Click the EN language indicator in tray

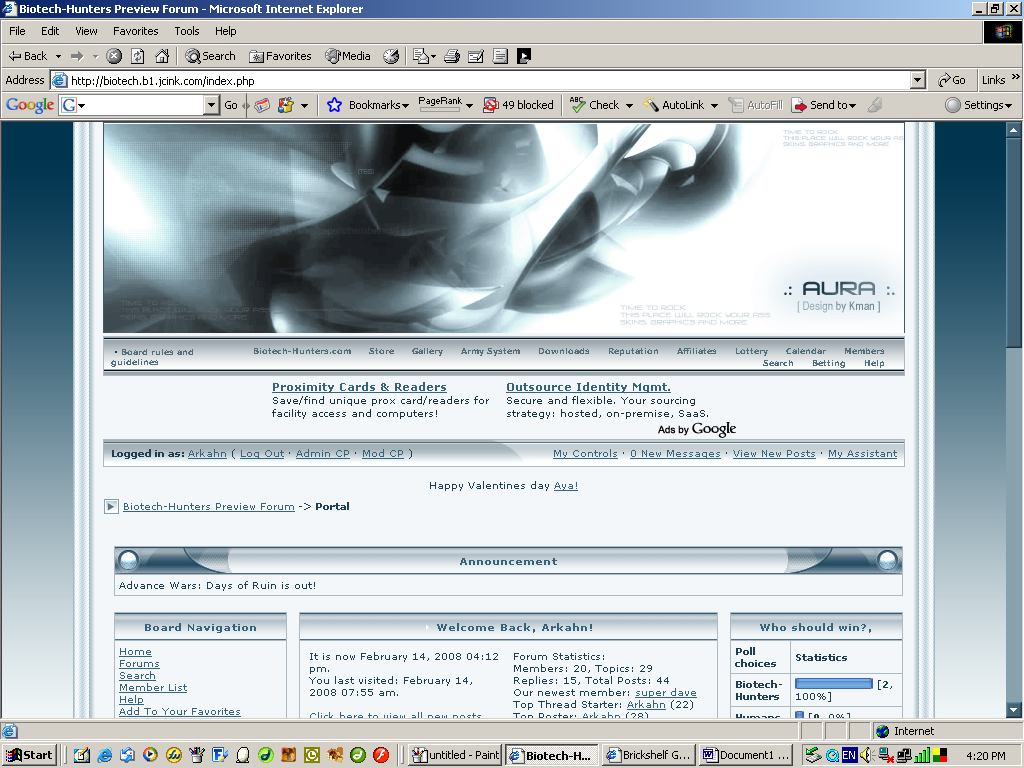[849, 755]
